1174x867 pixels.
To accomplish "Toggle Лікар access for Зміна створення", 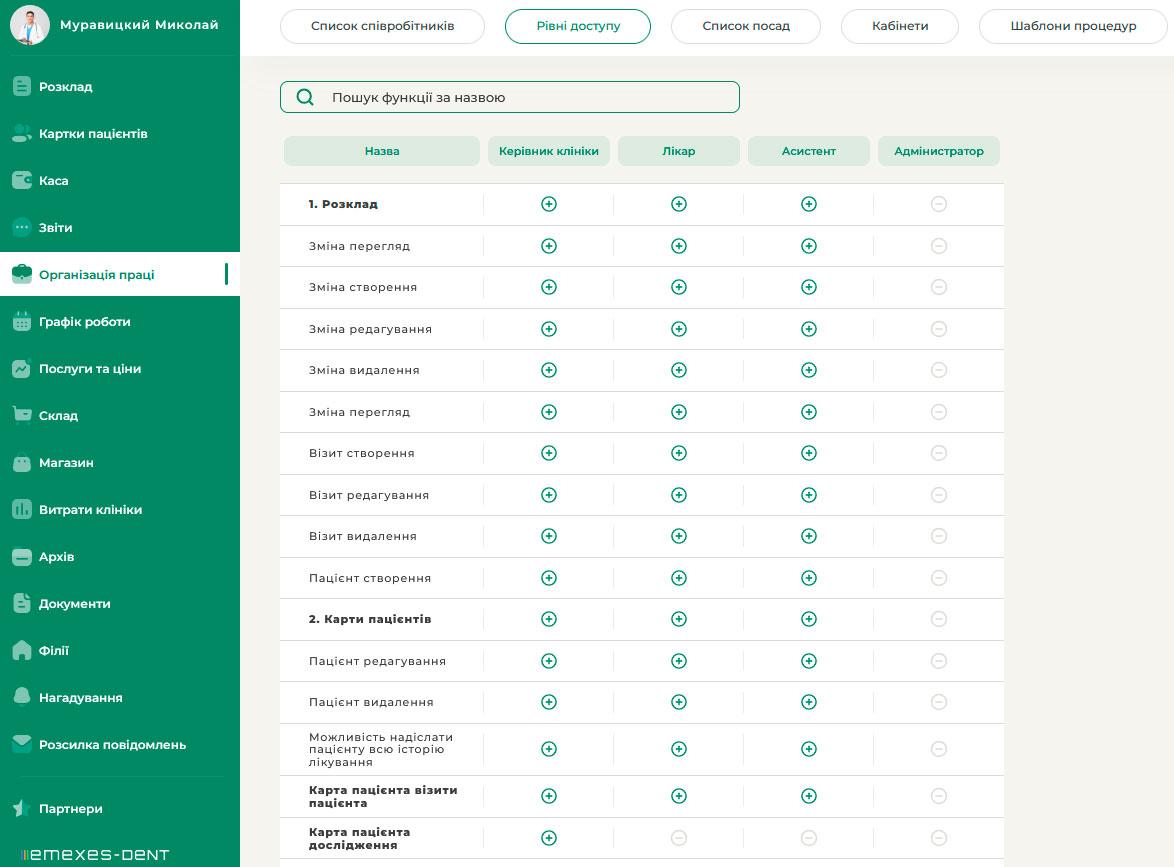I will tap(679, 288).
